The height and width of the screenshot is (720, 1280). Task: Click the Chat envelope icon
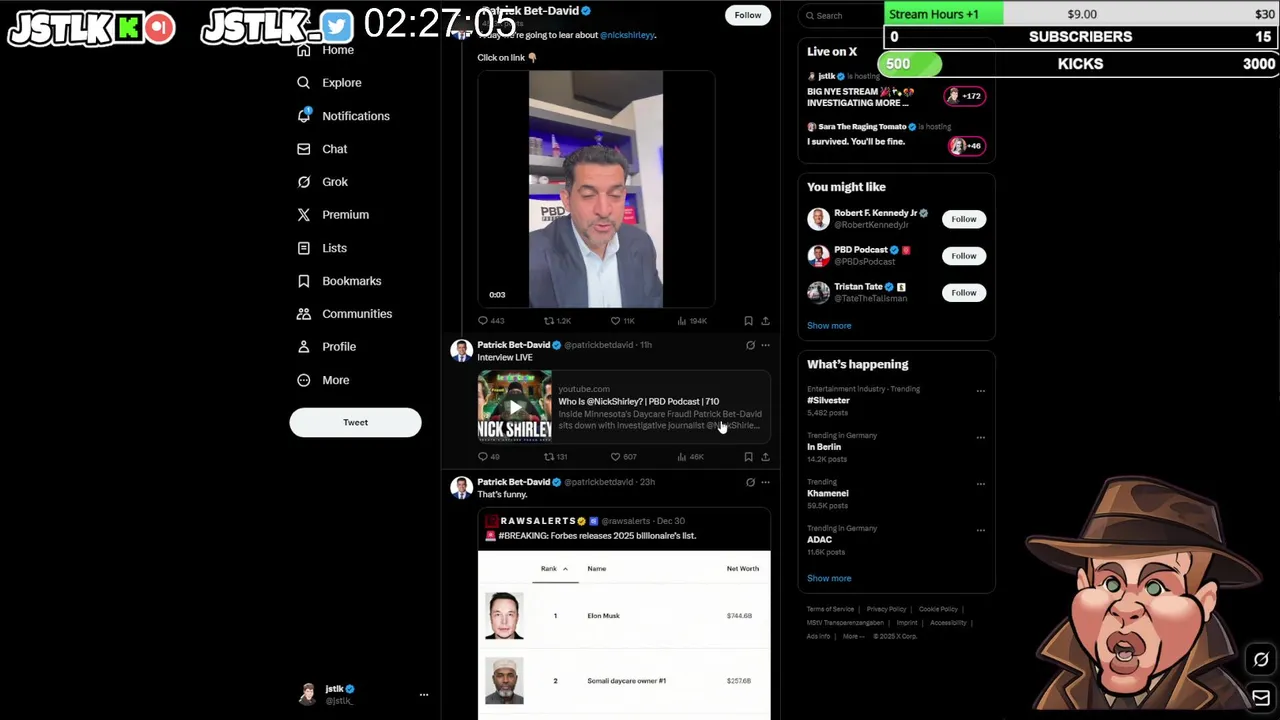click(x=304, y=149)
